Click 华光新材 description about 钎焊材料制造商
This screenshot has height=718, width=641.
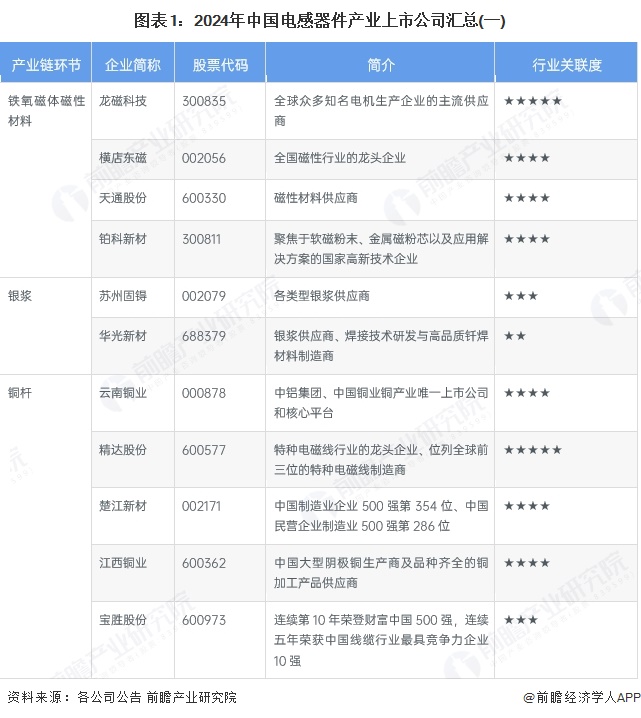tap(381, 346)
